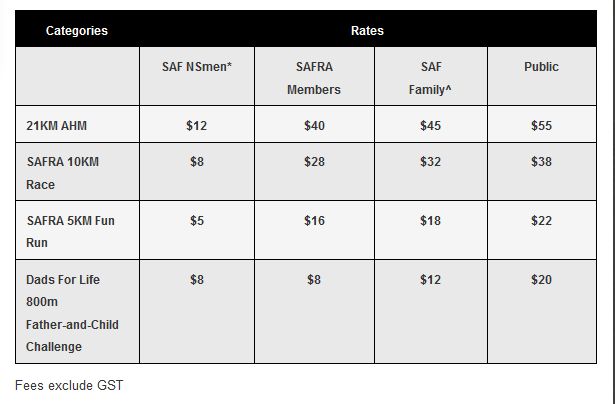Click the Dads For Life challenge label
The height and width of the screenshot is (404, 615).
72,313
